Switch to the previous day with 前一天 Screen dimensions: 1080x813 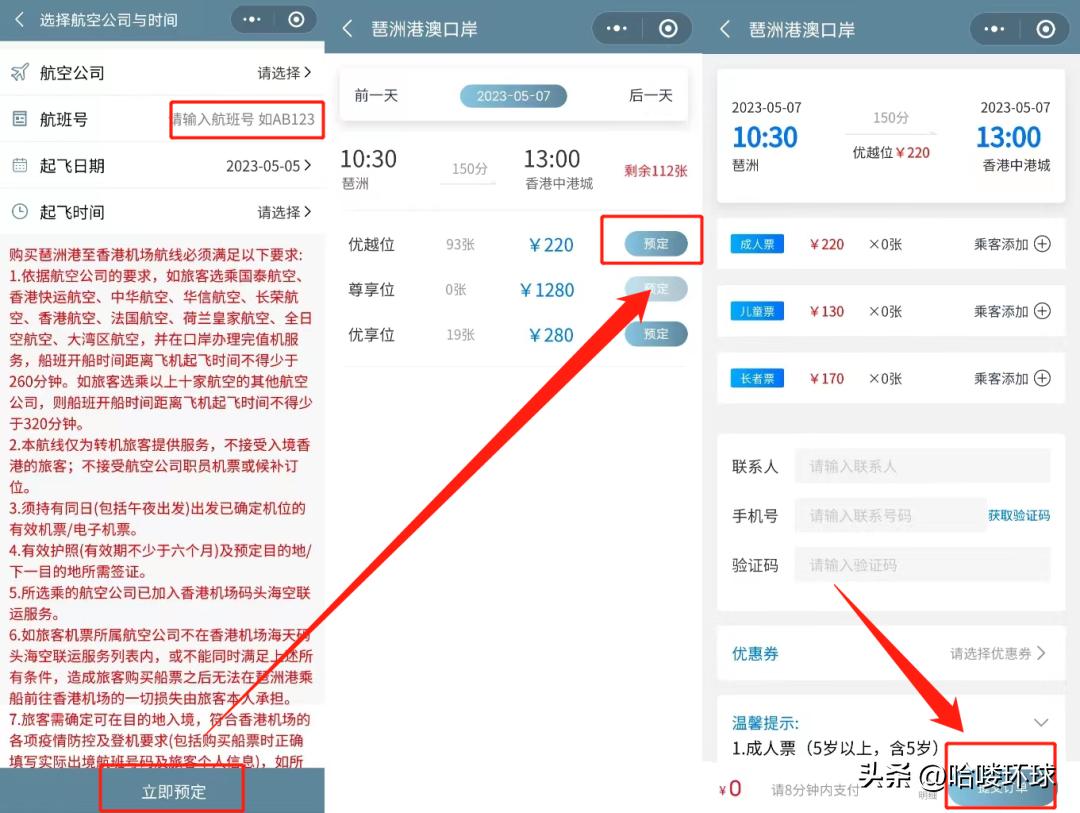click(376, 95)
